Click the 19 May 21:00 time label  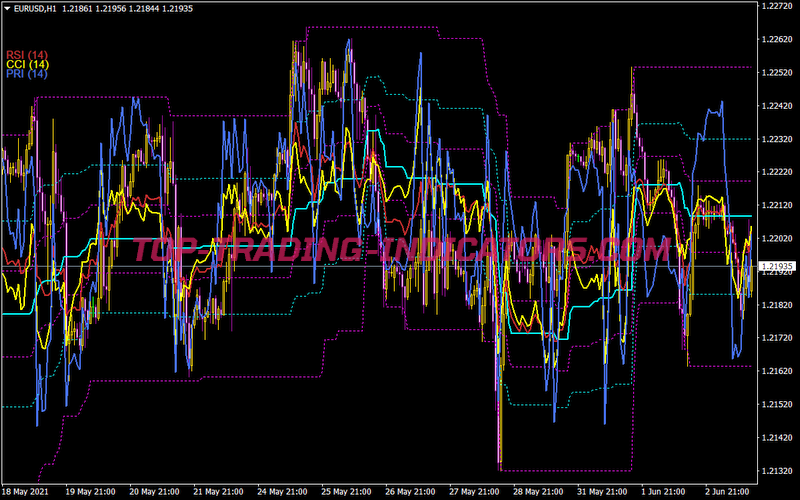90,492
